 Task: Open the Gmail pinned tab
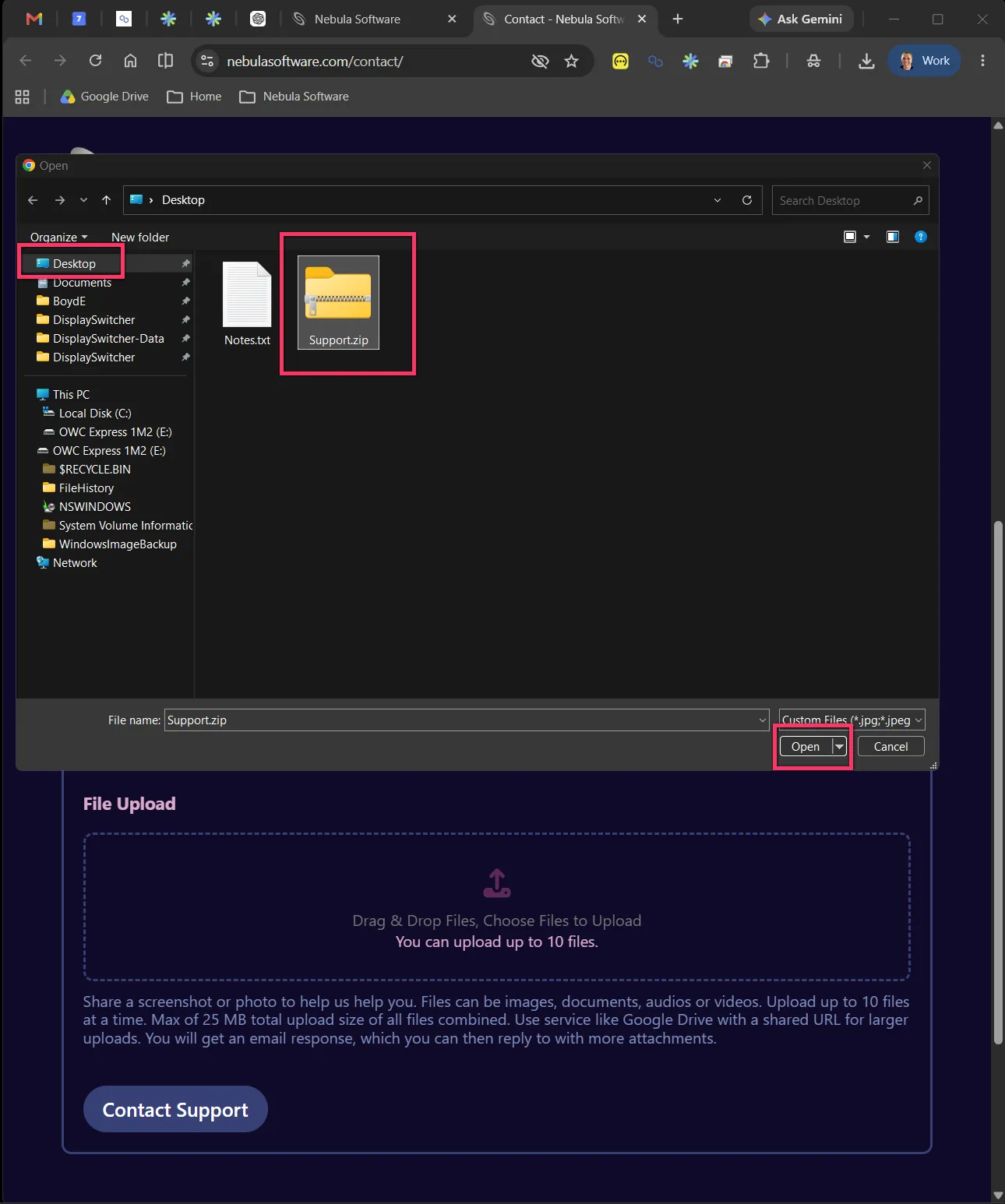(x=33, y=19)
